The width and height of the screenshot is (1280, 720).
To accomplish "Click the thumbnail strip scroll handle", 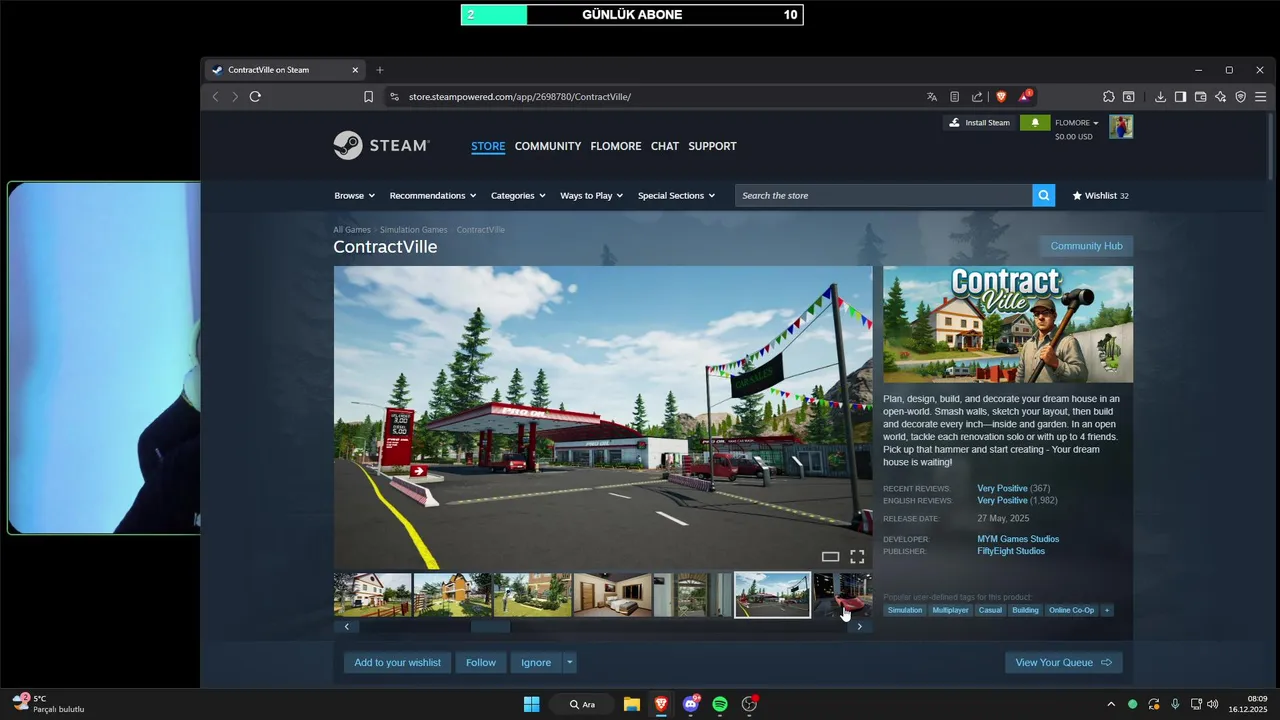I will point(490,627).
